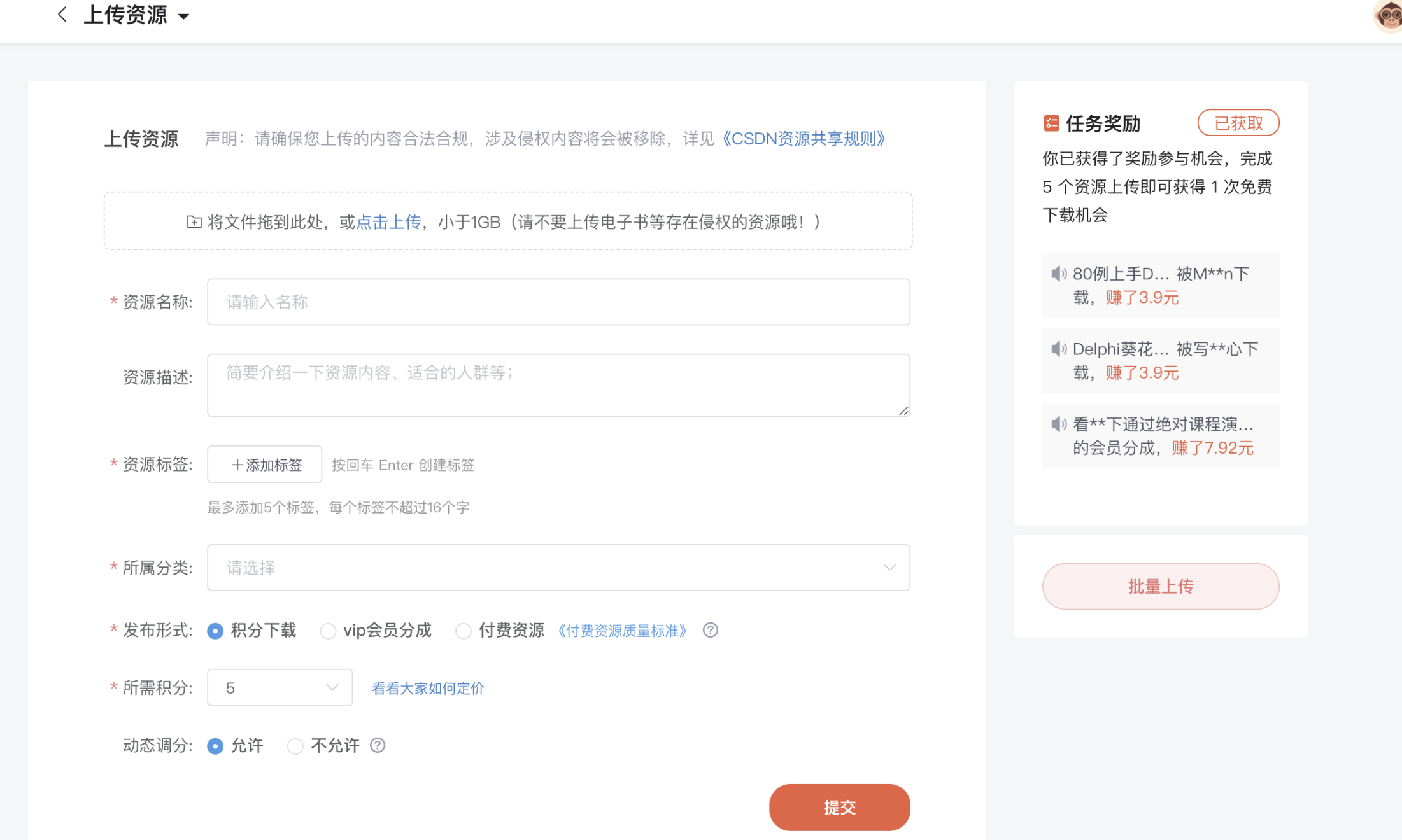The height and width of the screenshot is (840, 1402).
Task: Click speaker icon beside Delphi葵花 notice
Action: 1058,349
